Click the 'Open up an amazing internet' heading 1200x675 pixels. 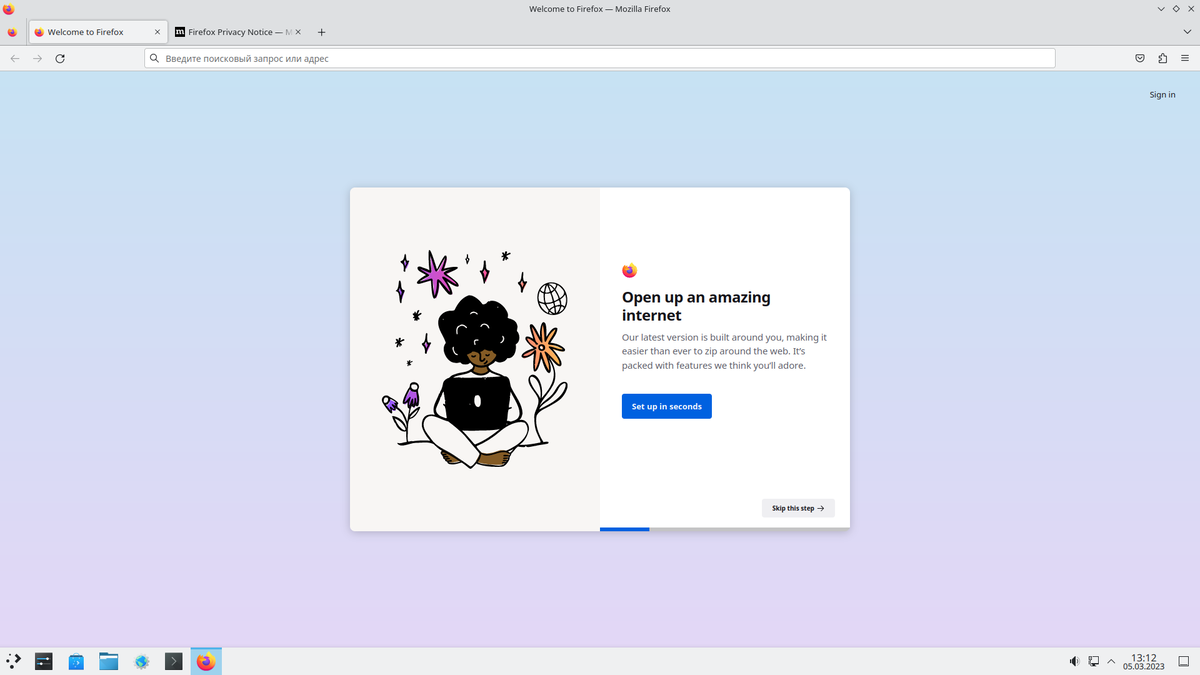[696, 306]
